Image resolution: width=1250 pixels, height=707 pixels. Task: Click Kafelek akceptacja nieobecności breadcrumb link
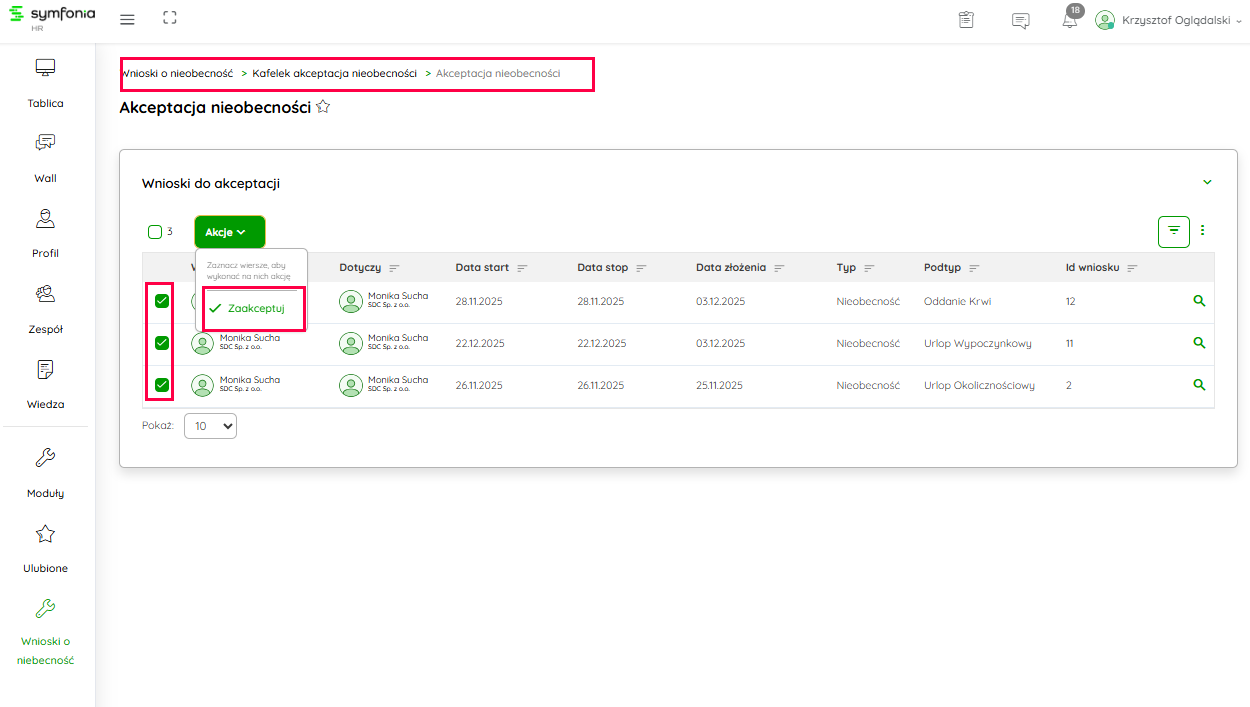[334, 73]
